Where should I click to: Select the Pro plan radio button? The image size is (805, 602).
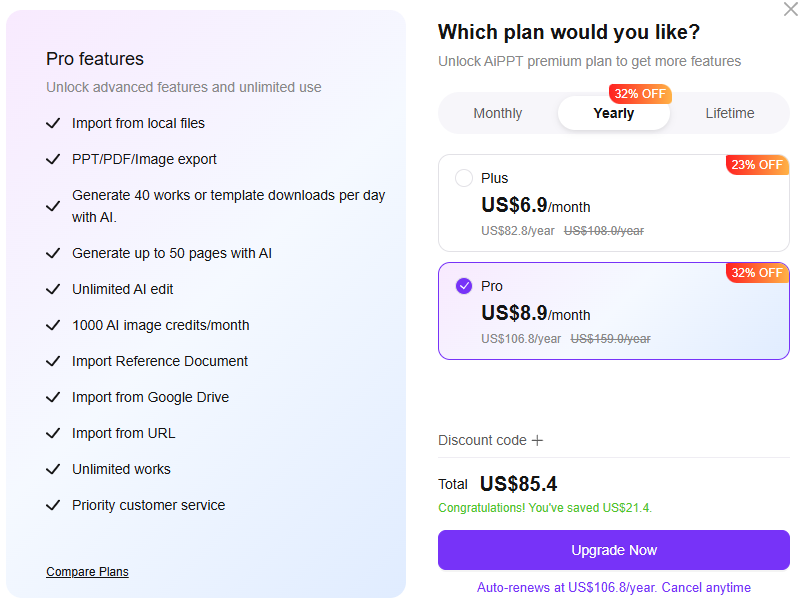[x=463, y=285]
